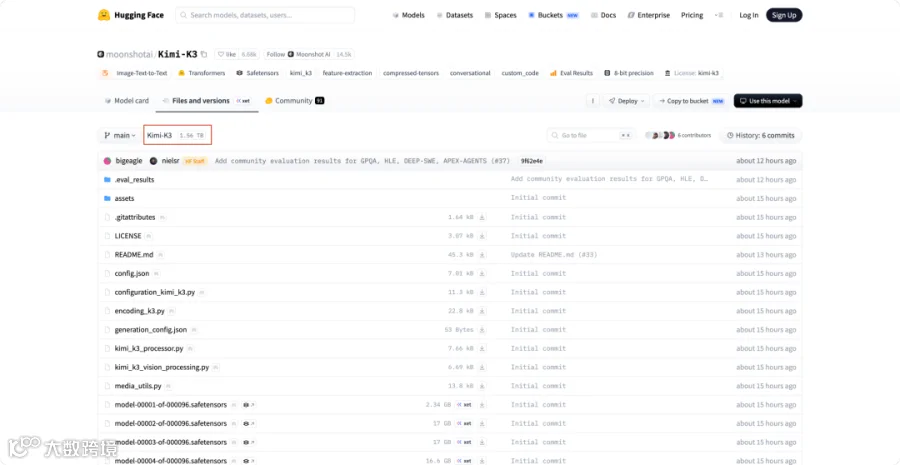Image resolution: width=900 pixels, height=465 pixels.
Task: Open Enterprise in the top navigation
Action: pos(649,16)
